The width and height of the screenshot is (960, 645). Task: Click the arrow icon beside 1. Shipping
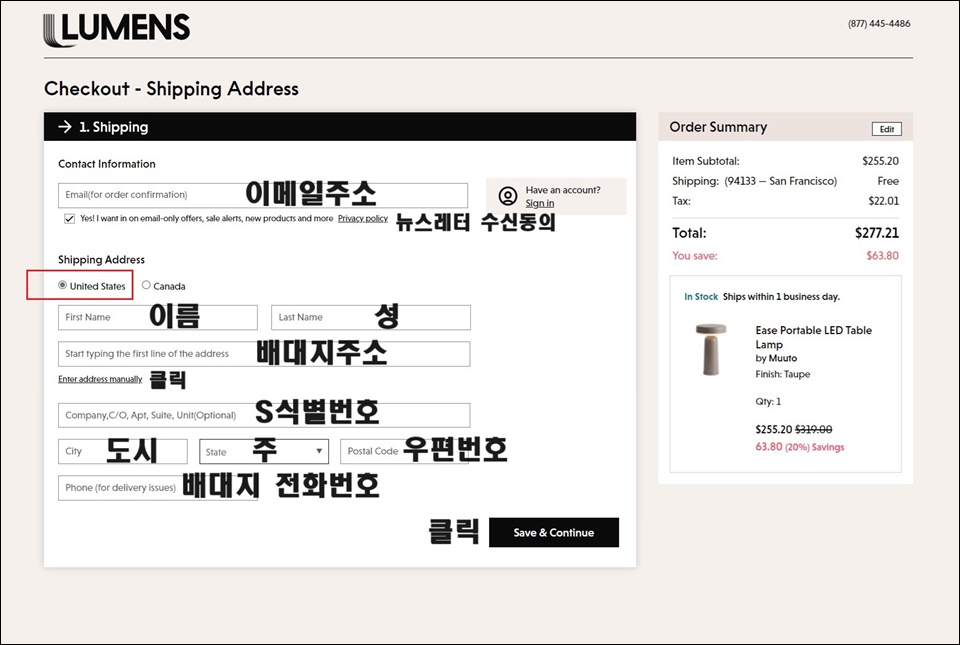tap(64, 127)
